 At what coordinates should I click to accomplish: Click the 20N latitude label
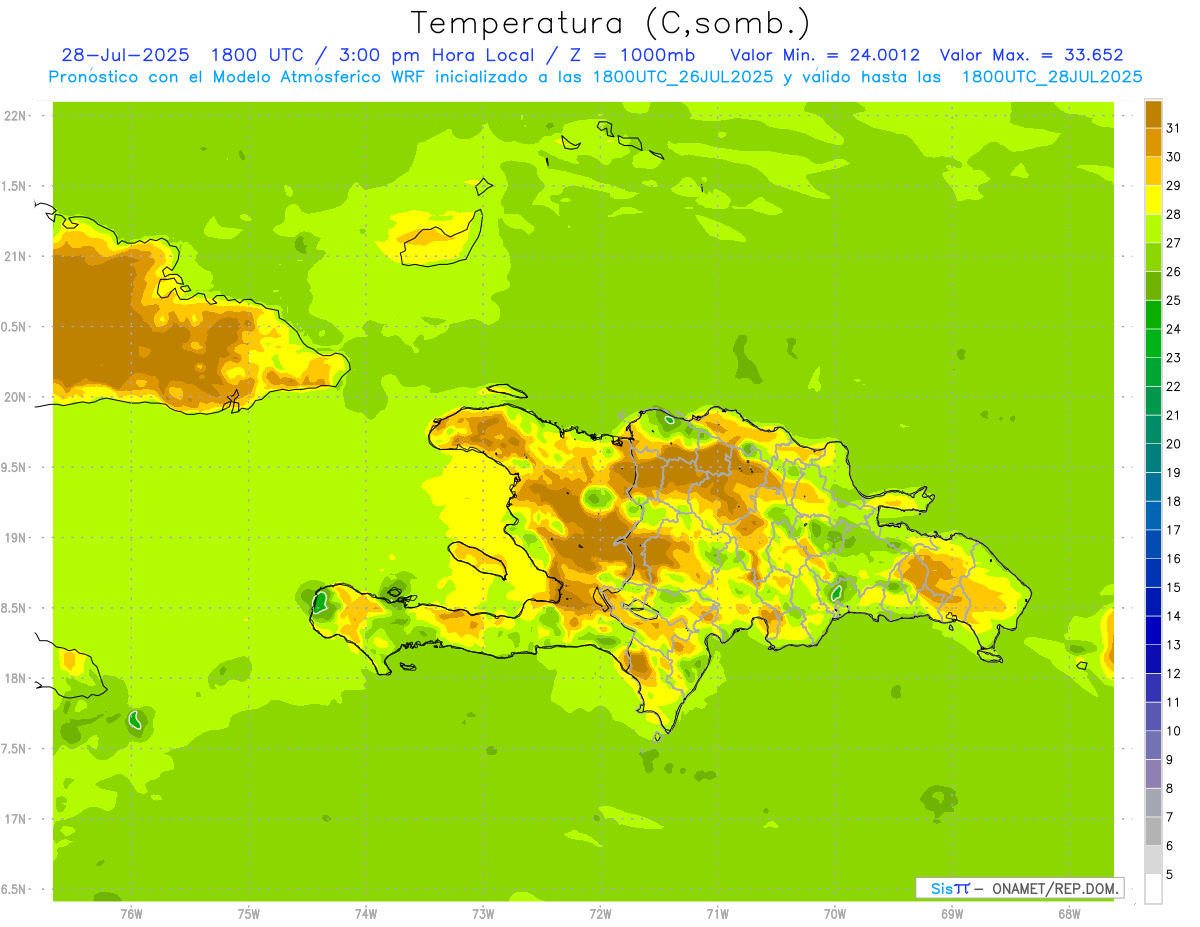16,397
